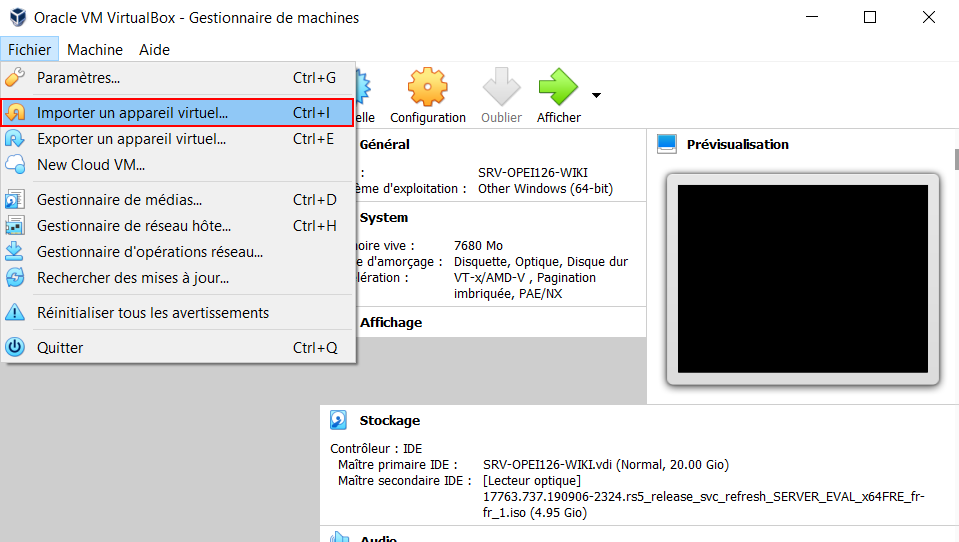The image size is (959, 542).
Task: Select Importer un appareil virtuel...
Action: click(178, 113)
